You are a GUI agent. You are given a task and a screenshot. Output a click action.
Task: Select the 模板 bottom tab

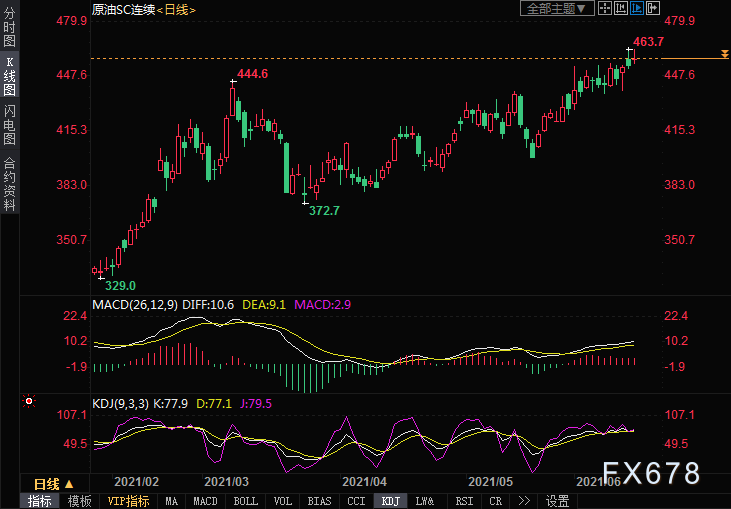(79, 502)
